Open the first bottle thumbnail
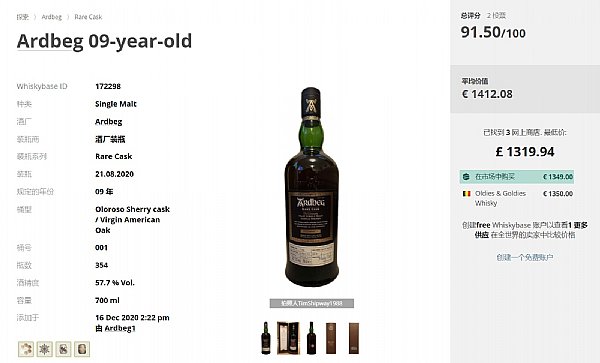Image resolution: width=600 pixels, height=363 pixels. (x=266, y=338)
